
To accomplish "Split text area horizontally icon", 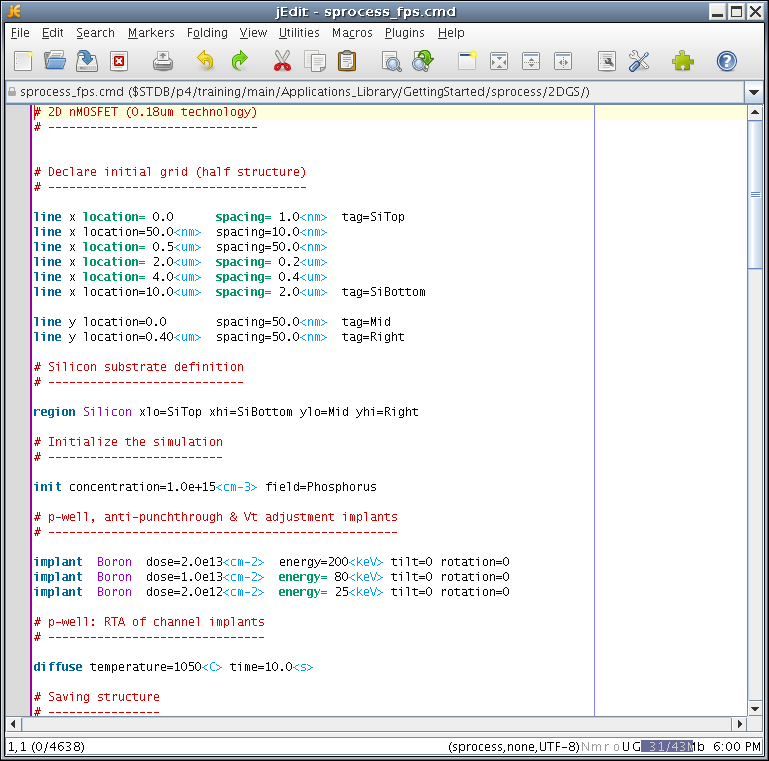I will click(x=531, y=61).
